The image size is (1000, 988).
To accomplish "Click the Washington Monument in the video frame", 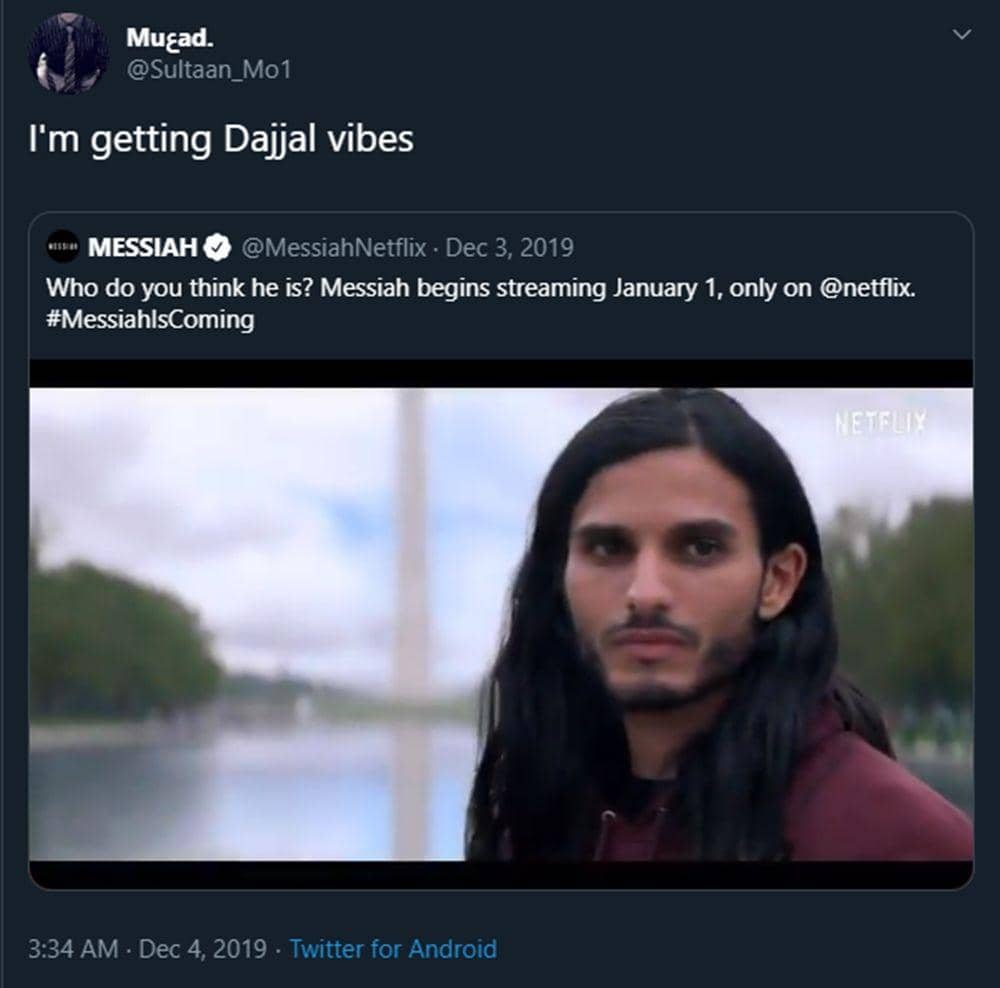I will pos(412,560).
